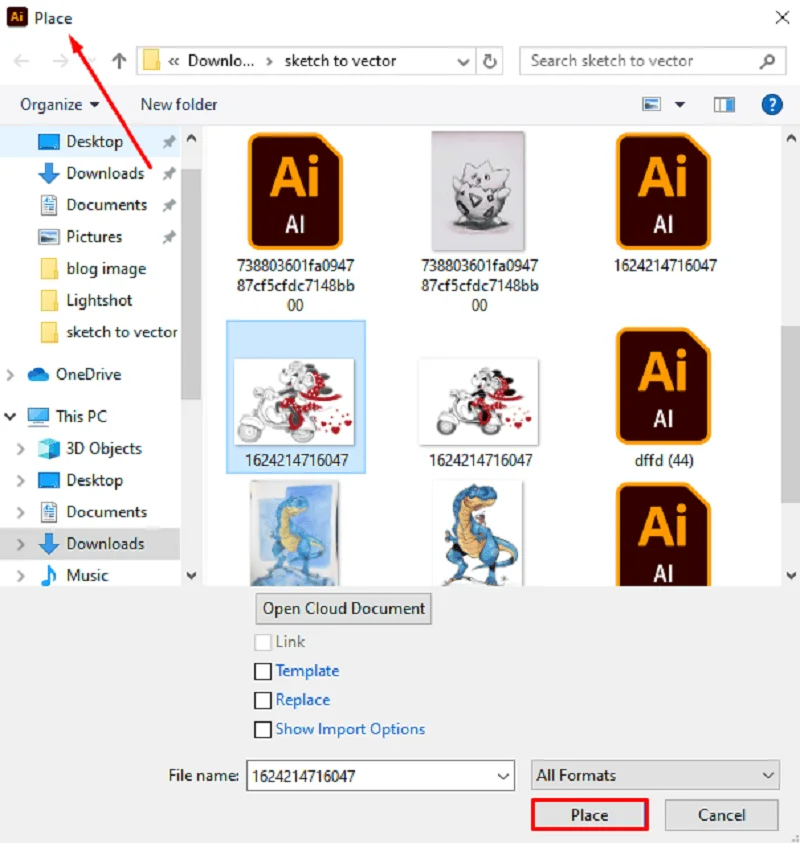Collapse the This PC tree node
The height and width of the screenshot is (843, 800).
click(10, 416)
